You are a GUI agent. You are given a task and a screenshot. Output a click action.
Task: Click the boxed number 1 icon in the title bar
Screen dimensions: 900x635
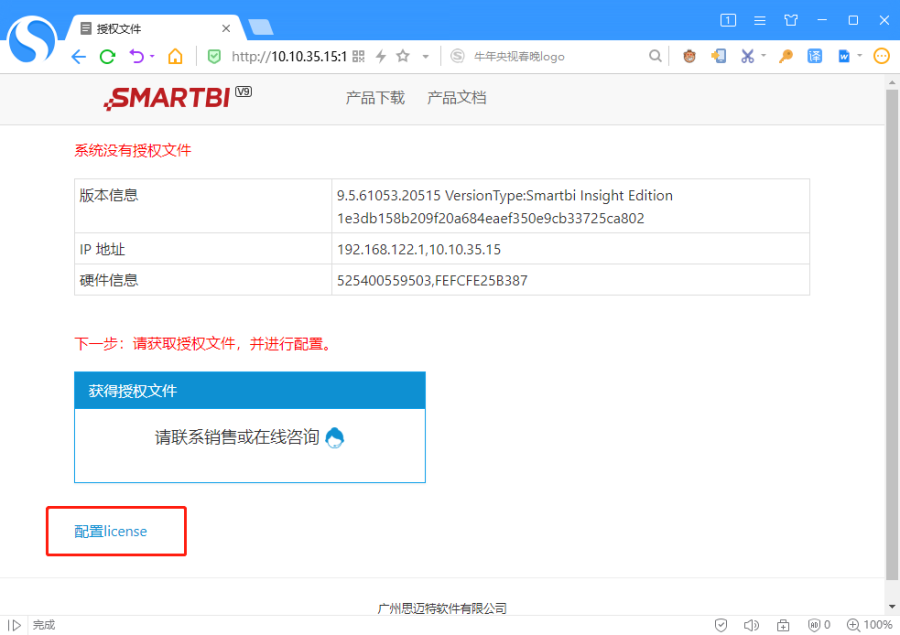pyautogui.click(x=728, y=21)
